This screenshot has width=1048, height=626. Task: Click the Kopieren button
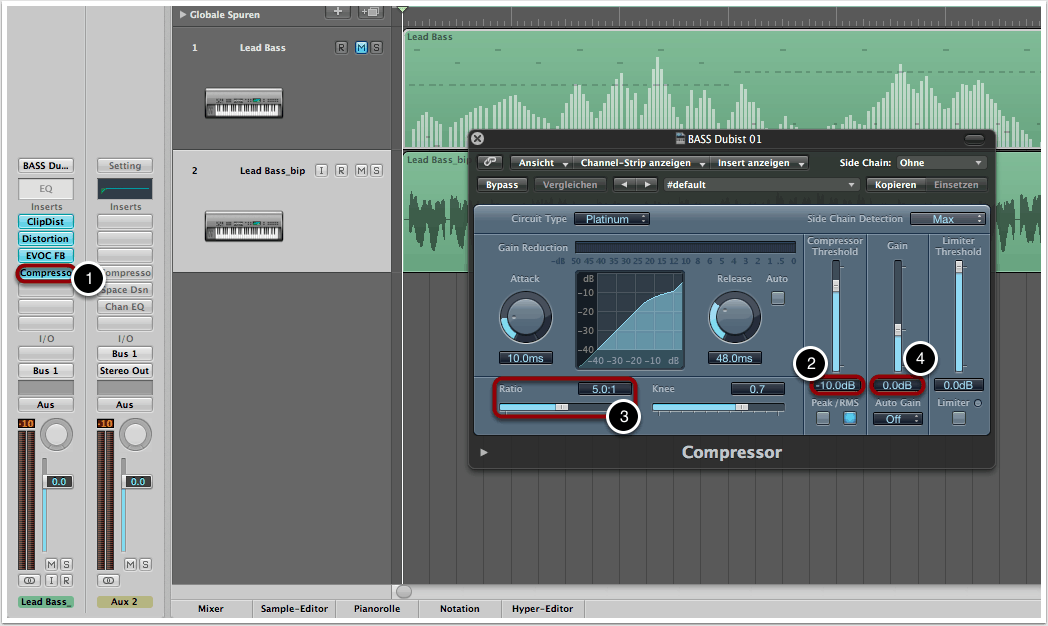[894, 185]
